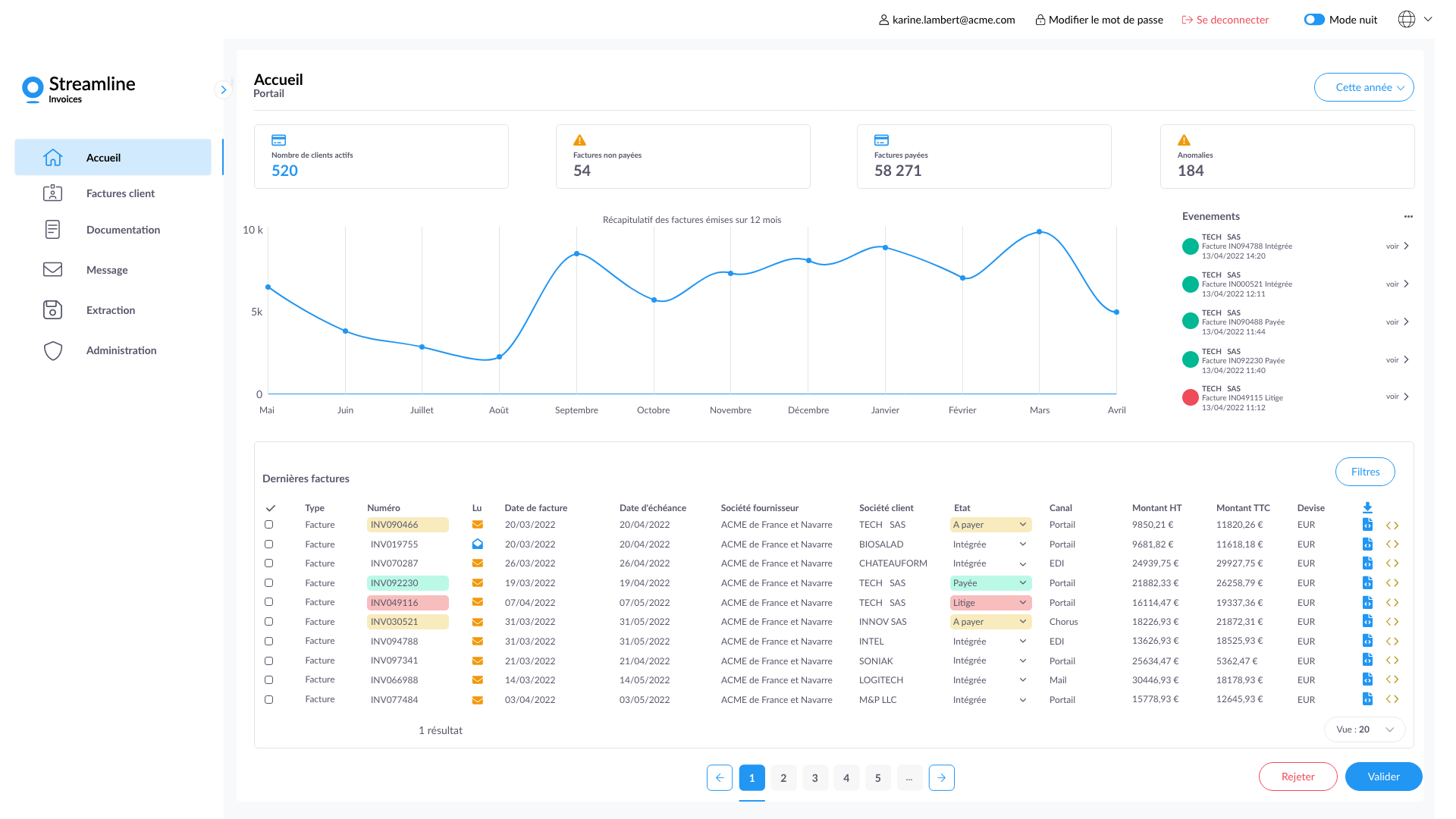The height and width of the screenshot is (819, 1456).
Task: Open the Cette année period dropdown
Action: (x=1363, y=87)
